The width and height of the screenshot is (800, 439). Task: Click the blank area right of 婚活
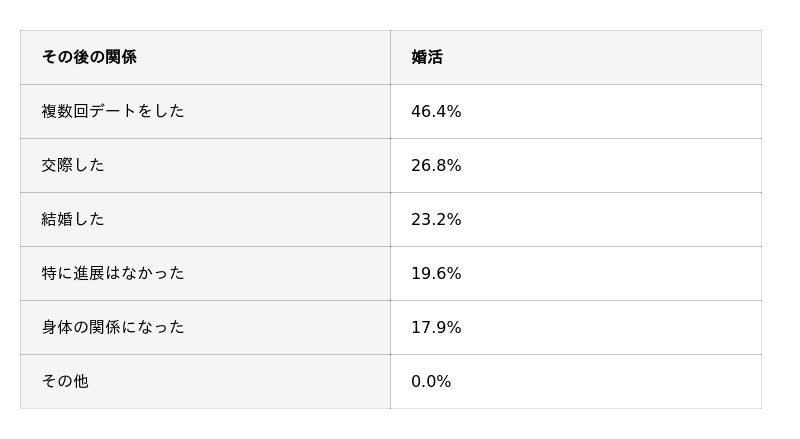602,57
